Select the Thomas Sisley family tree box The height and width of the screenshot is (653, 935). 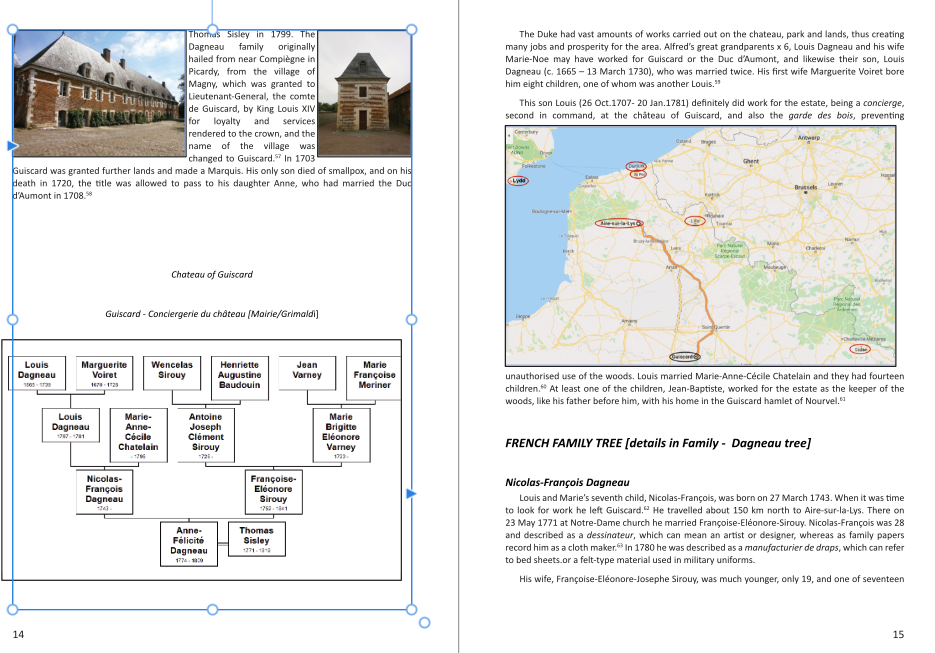pyautogui.click(x=256, y=539)
